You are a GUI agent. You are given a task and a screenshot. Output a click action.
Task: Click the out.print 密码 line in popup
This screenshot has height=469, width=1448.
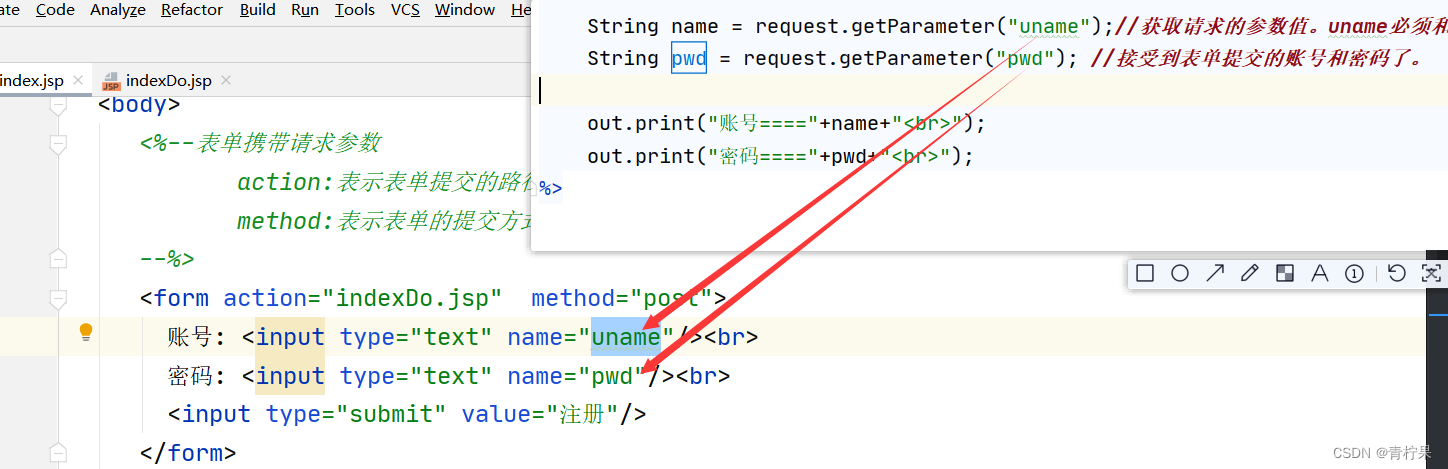(780, 156)
